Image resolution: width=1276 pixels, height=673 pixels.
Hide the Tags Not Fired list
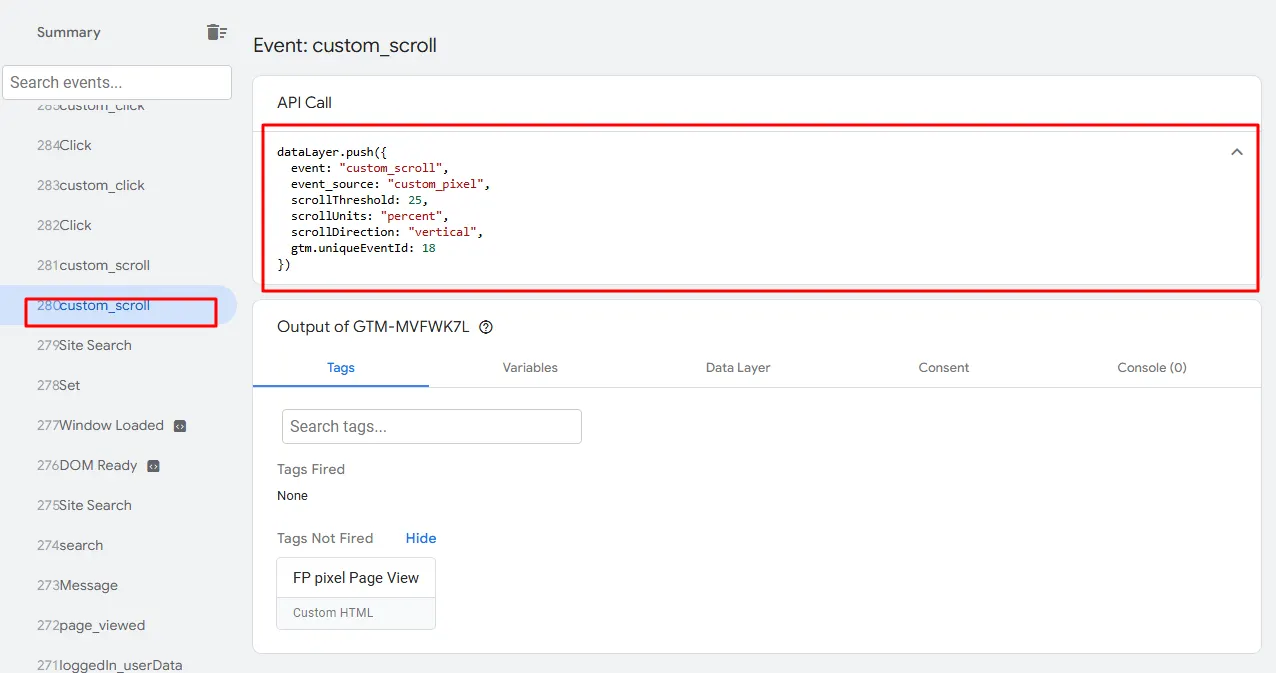[x=421, y=538]
